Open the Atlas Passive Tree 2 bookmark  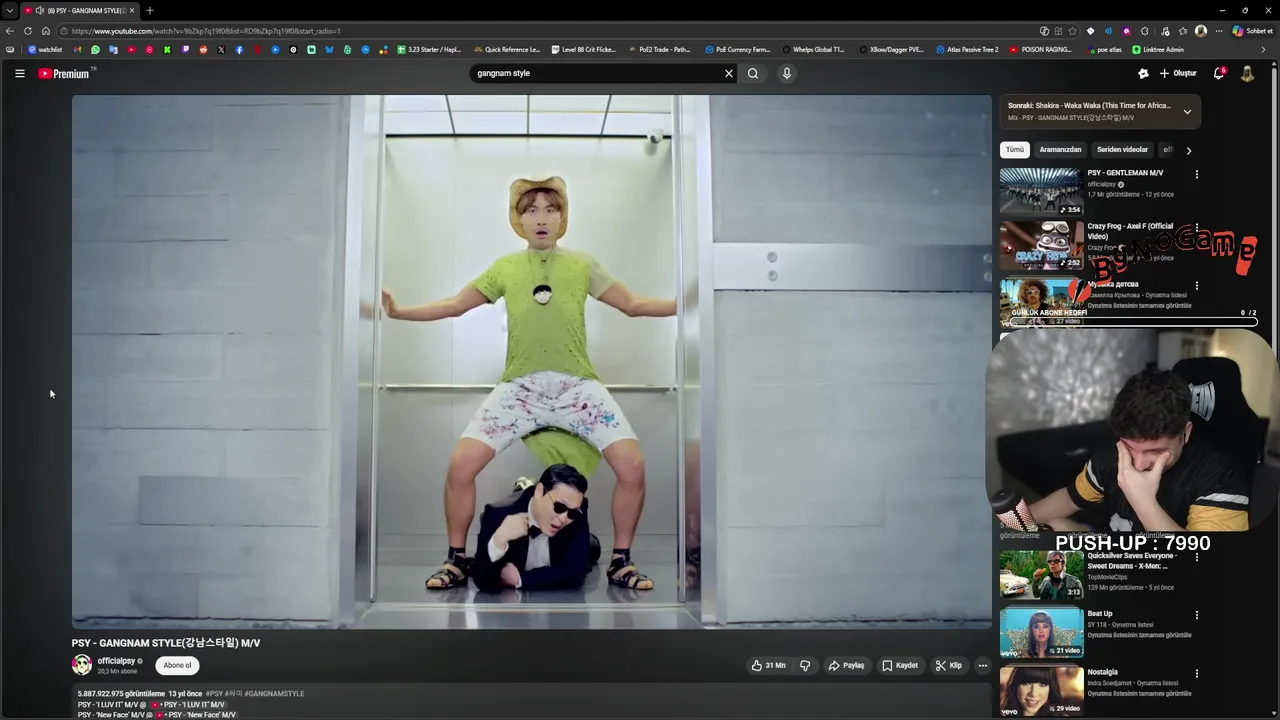pos(967,49)
